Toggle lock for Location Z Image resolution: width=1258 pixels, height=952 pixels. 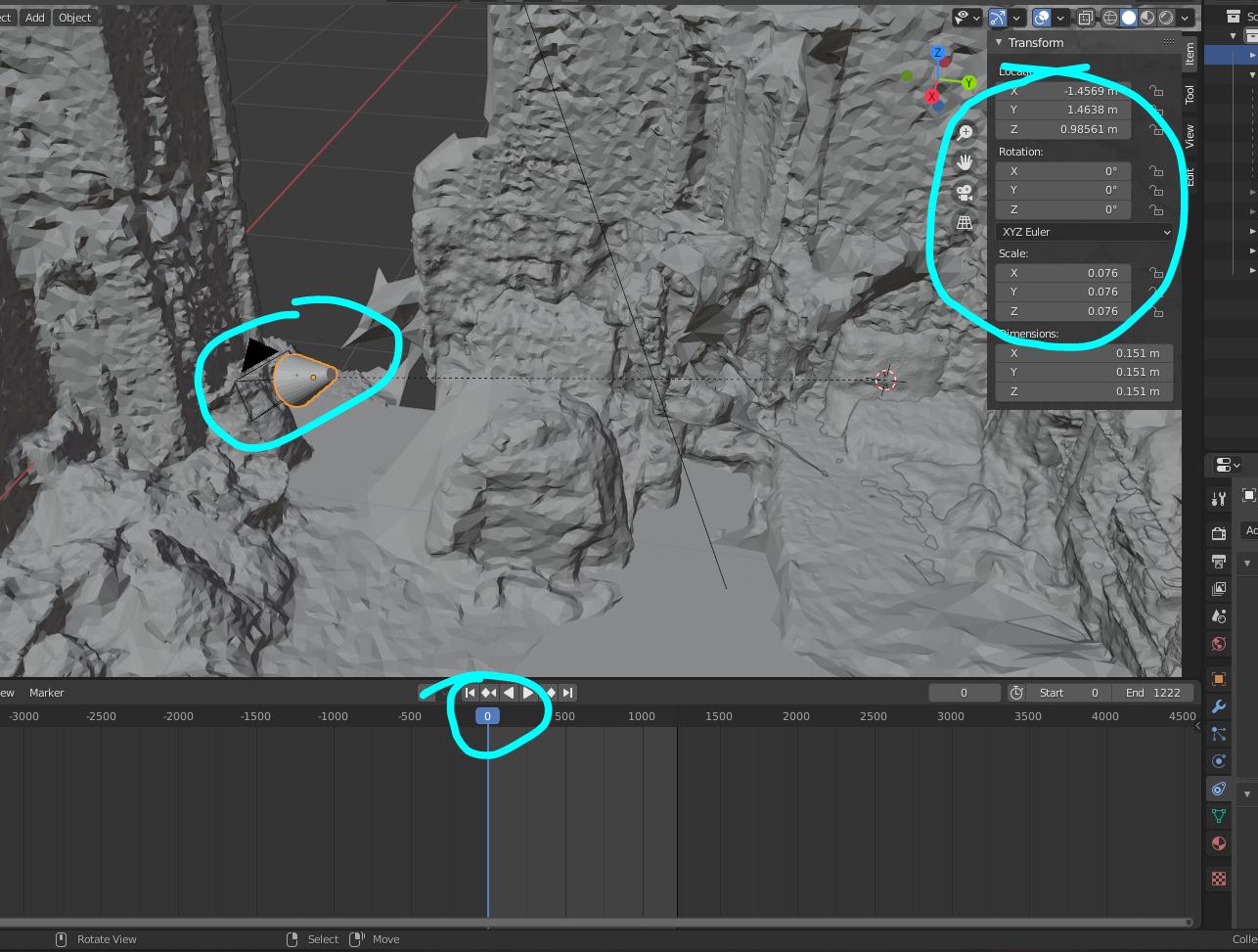tap(1156, 129)
